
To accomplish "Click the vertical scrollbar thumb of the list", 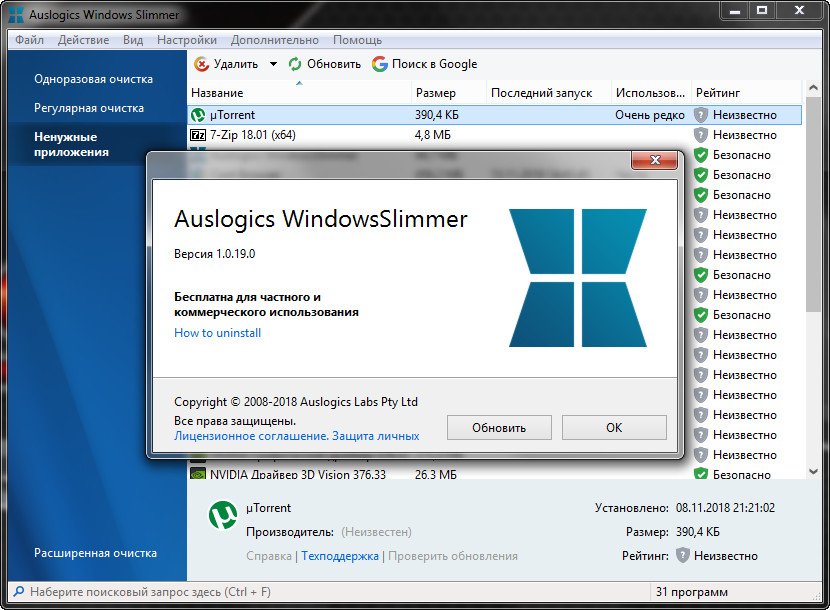I will tap(814, 204).
